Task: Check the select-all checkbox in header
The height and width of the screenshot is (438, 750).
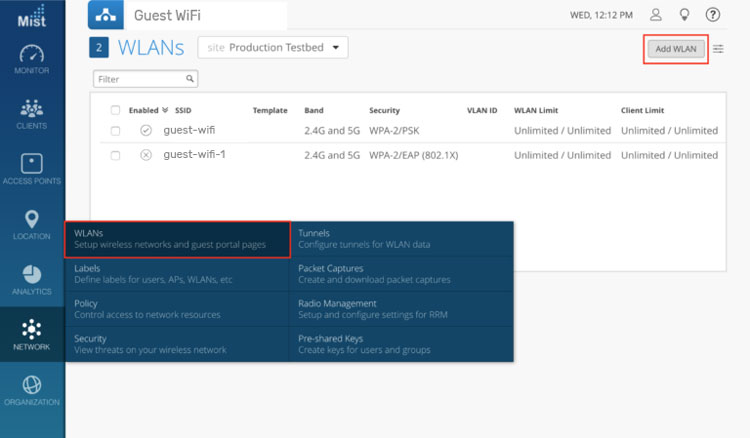Action: (115, 110)
